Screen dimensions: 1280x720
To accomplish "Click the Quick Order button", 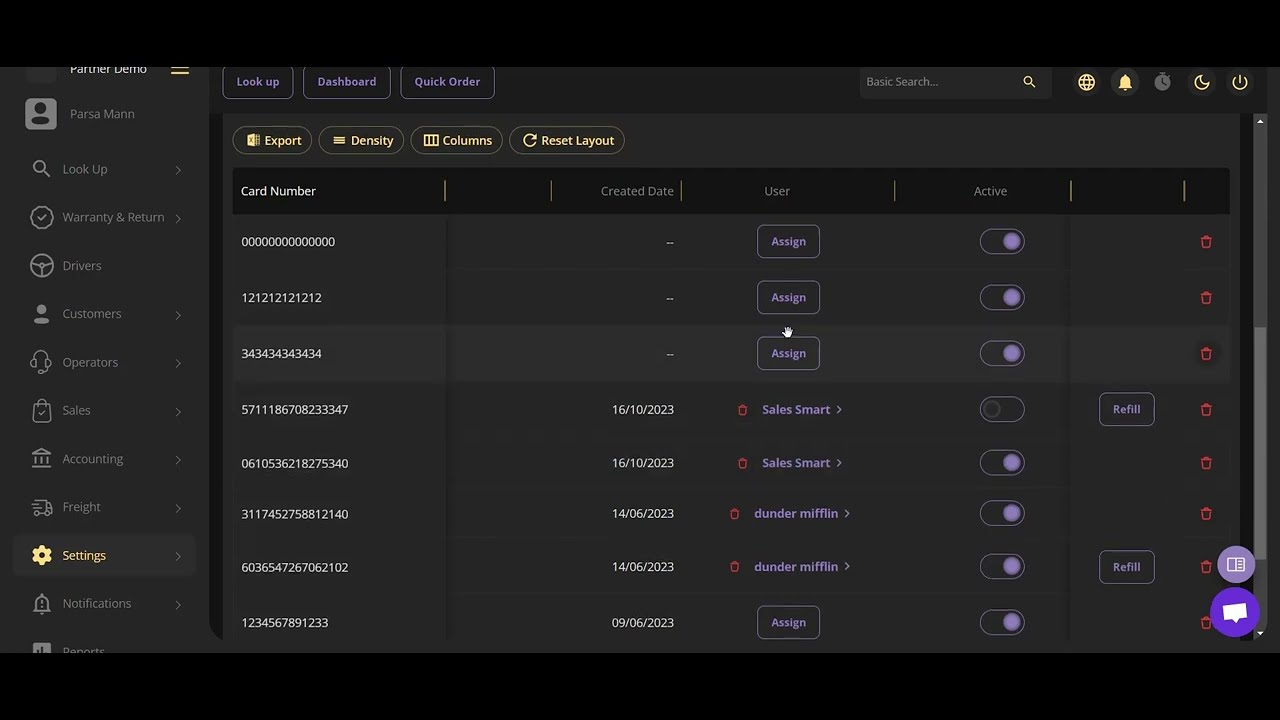I will click(x=447, y=82).
